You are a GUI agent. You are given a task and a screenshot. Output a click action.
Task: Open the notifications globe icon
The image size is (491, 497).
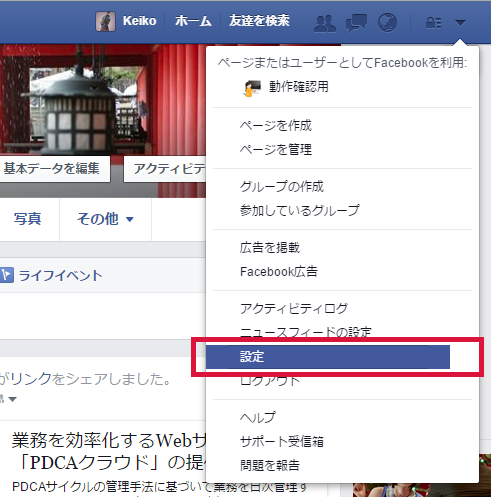tap(387, 23)
